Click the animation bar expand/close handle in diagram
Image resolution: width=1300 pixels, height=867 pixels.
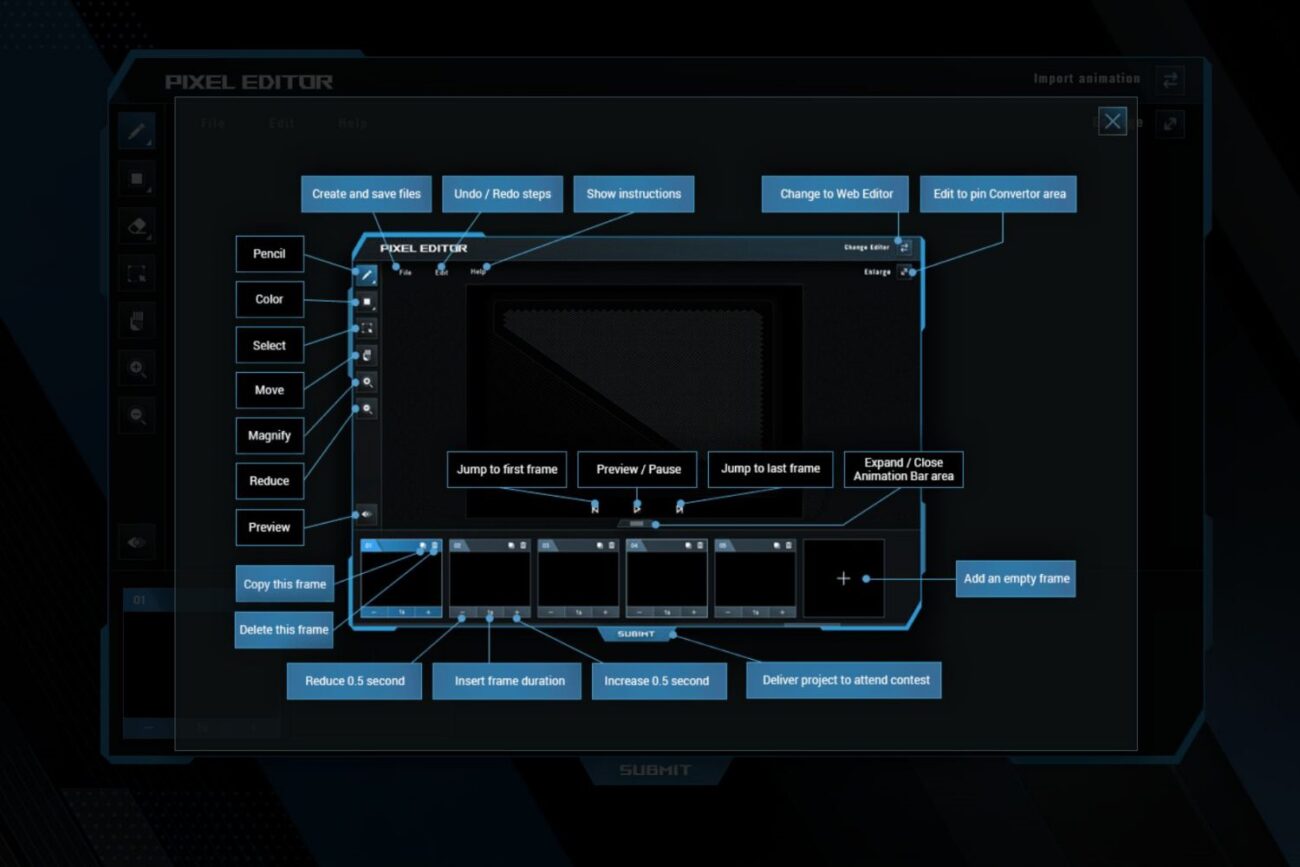click(x=637, y=523)
